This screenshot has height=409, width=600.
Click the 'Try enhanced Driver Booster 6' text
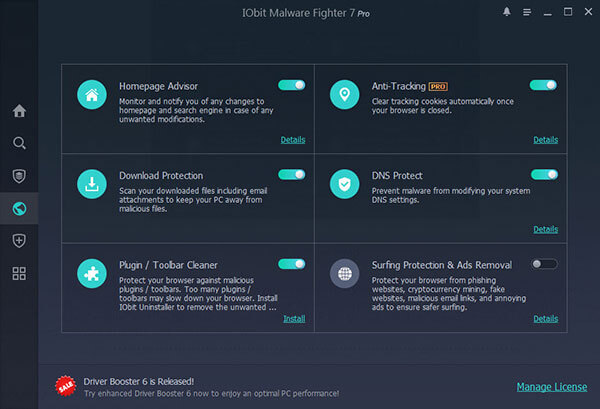[x=211, y=393]
